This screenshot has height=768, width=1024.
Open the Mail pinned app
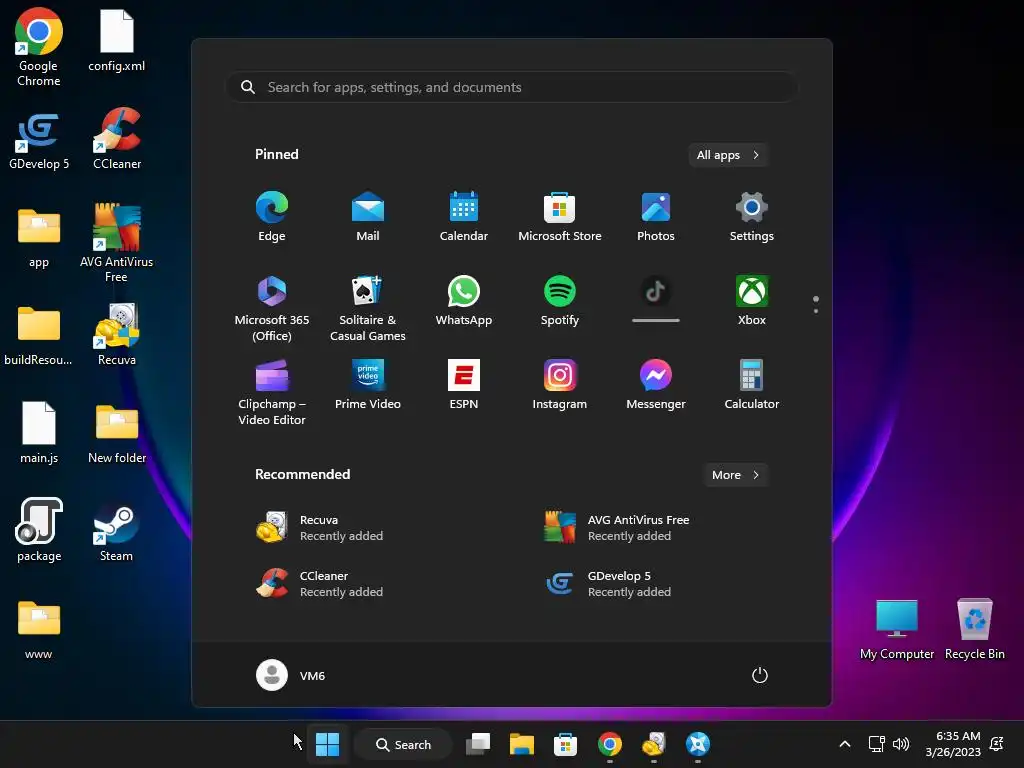[x=368, y=217]
